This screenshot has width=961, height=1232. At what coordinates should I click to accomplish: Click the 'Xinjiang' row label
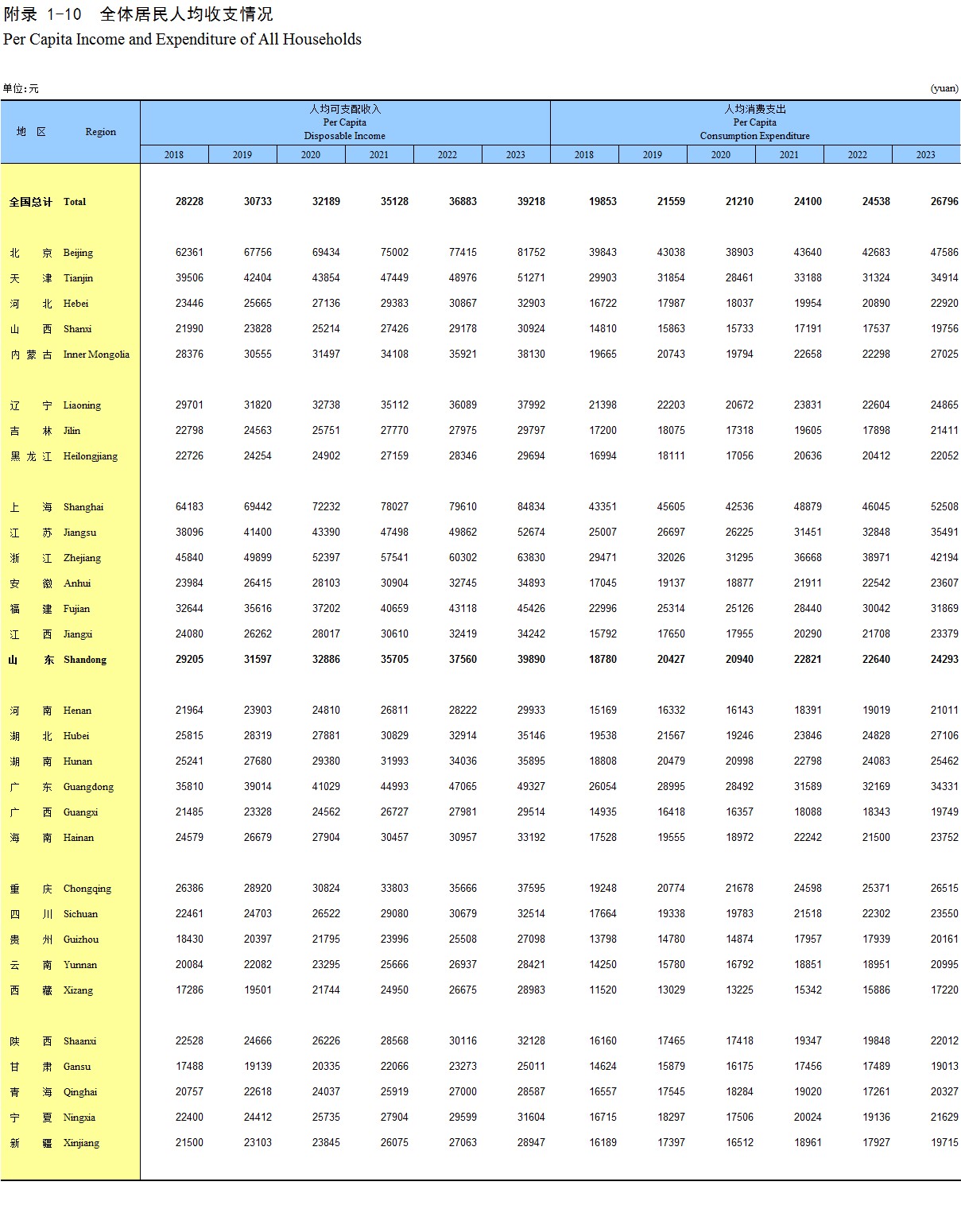(81, 1143)
